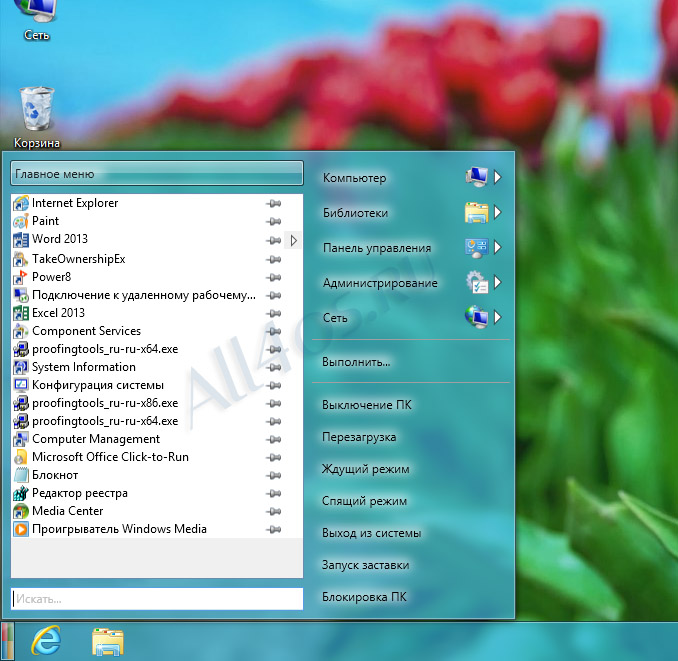Click the Компьютер monitor icon

point(477,177)
